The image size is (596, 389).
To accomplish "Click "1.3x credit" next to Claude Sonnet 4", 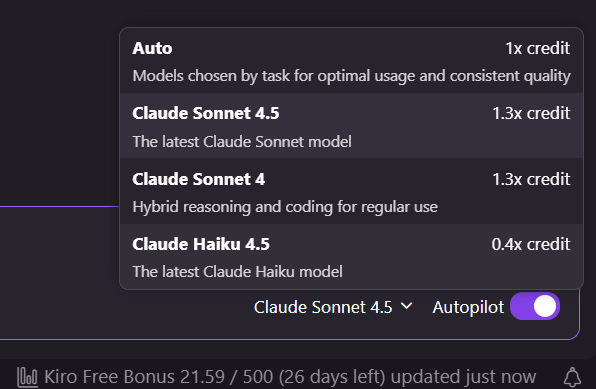I will pos(531,179).
